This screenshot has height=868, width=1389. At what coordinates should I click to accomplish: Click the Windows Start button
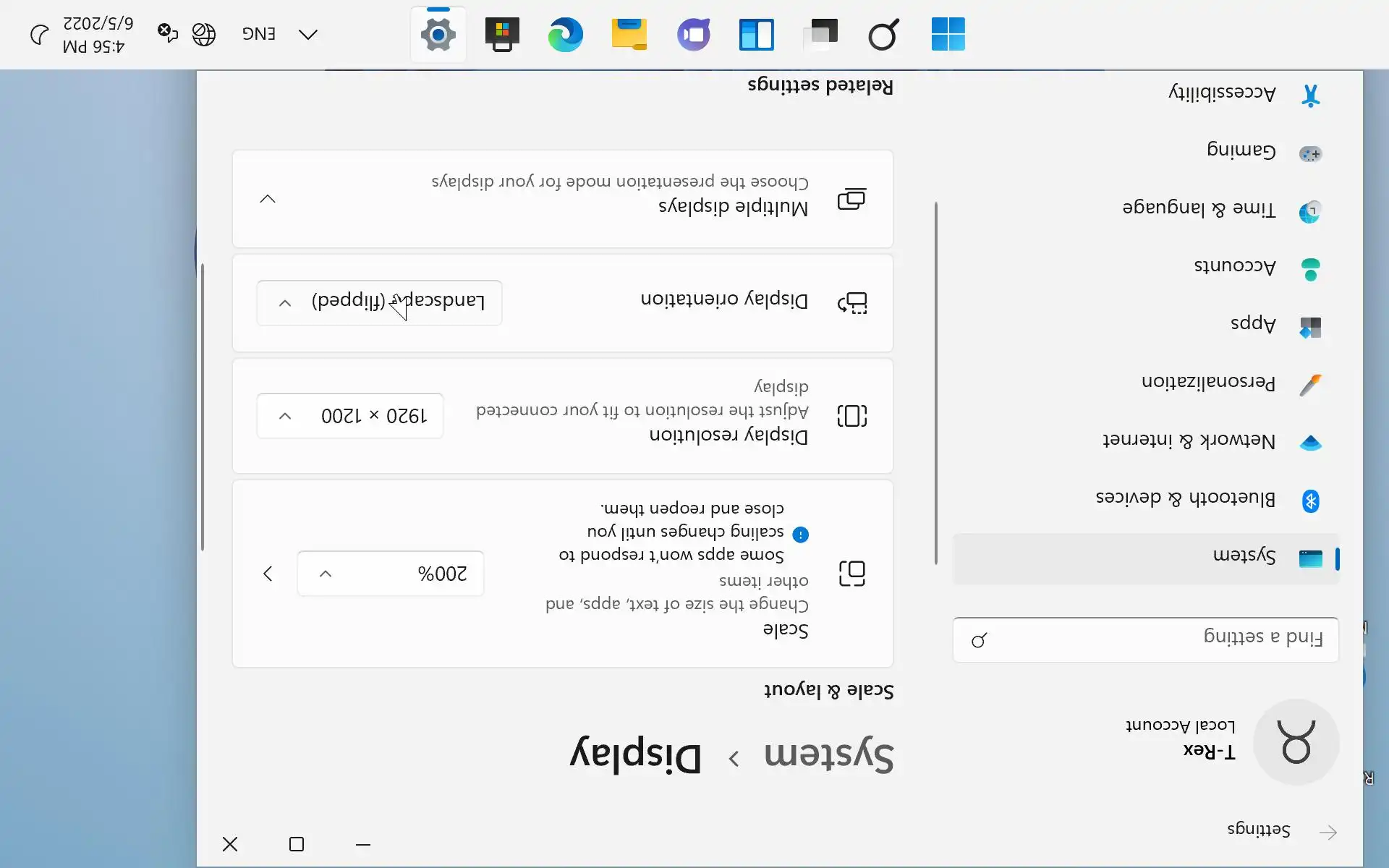[948, 34]
